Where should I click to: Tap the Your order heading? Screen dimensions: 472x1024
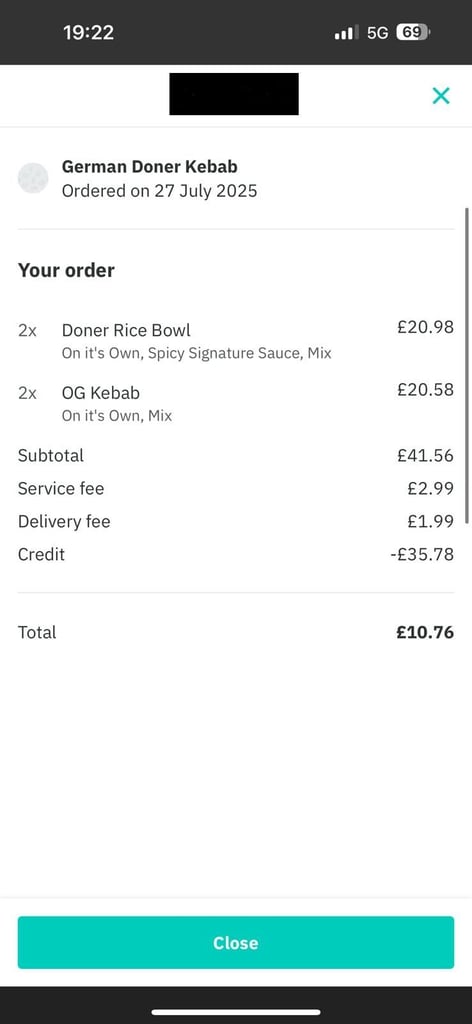(x=66, y=270)
